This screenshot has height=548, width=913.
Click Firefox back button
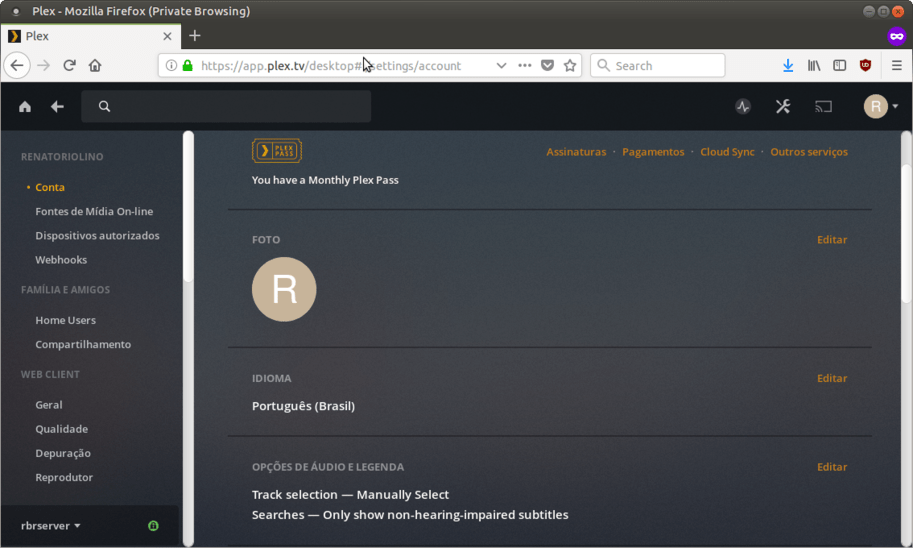[17, 65]
